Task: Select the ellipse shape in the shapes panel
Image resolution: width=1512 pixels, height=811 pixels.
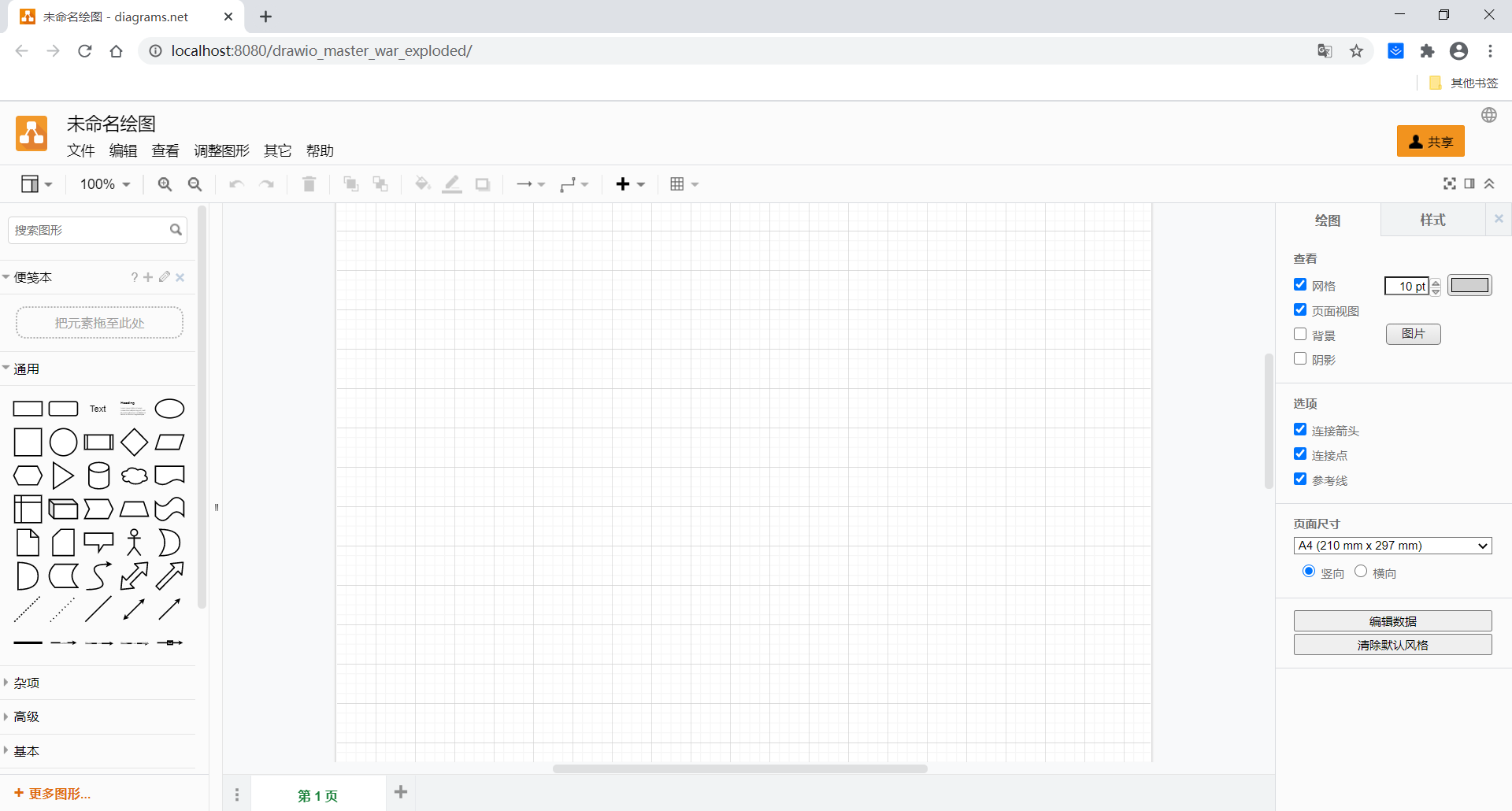Action: coord(169,408)
